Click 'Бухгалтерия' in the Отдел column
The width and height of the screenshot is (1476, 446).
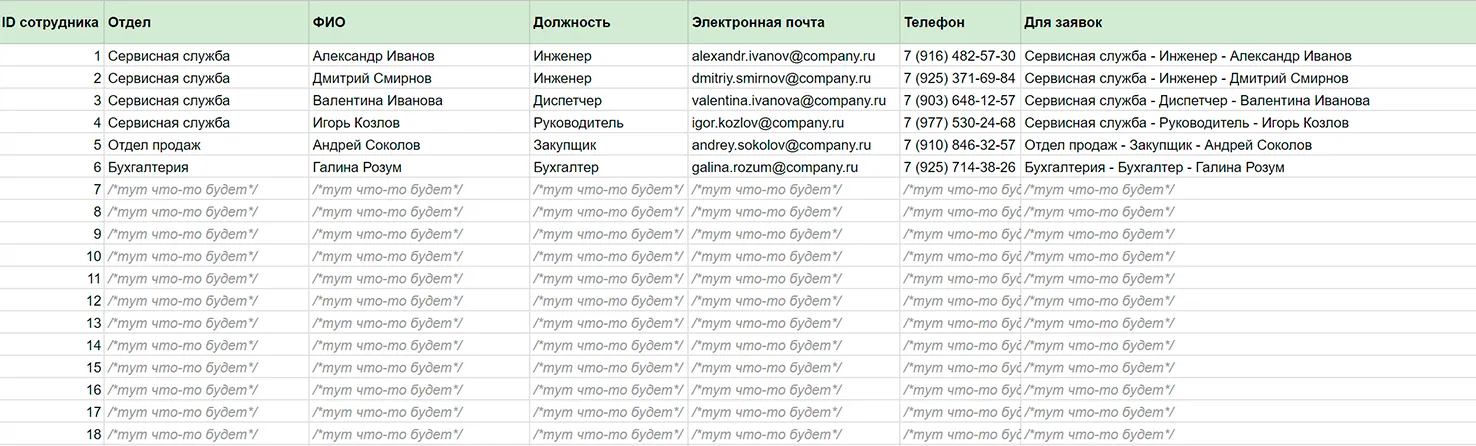206,167
